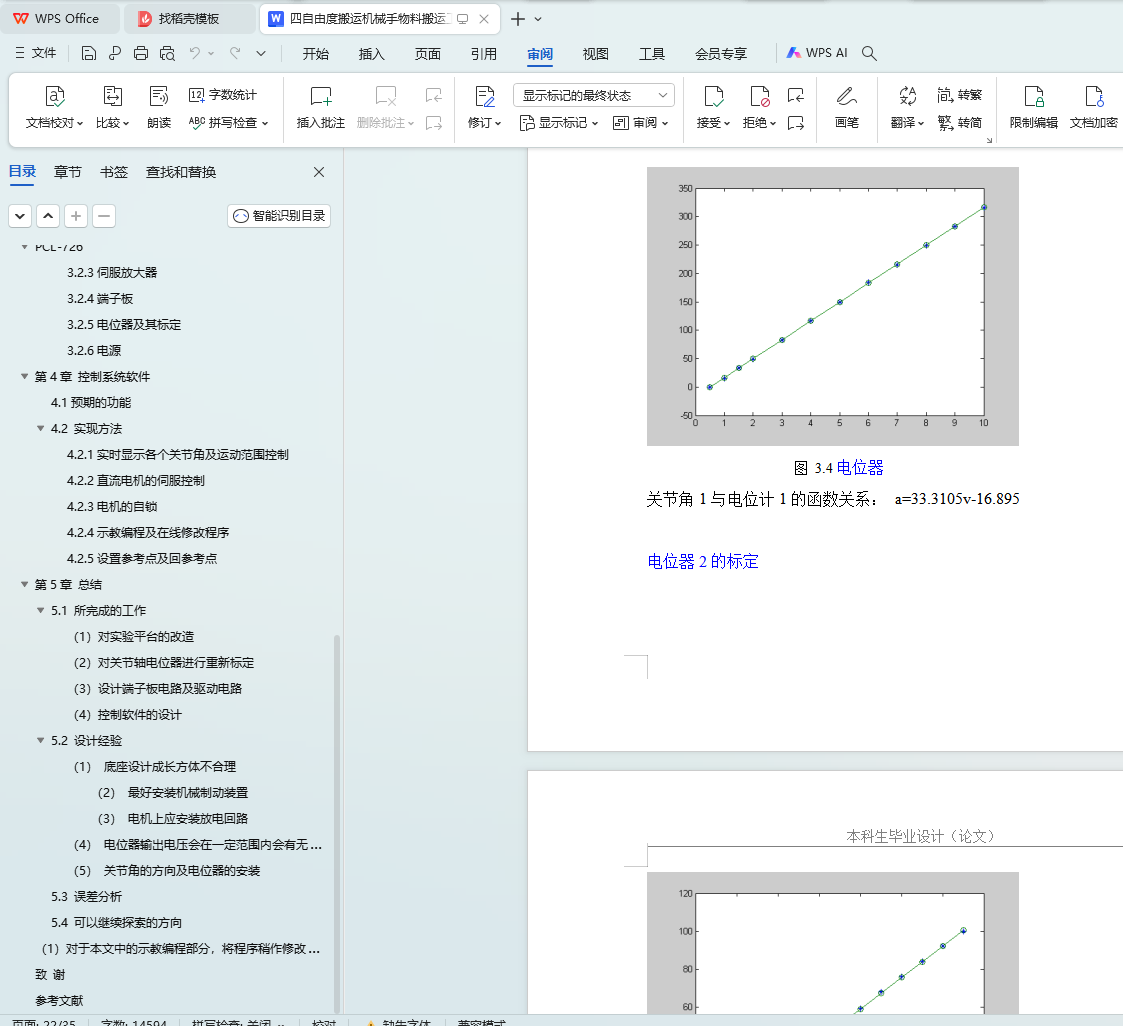The height and width of the screenshot is (1026, 1123).
Task: Open the 文件 menu
Action: click(x=35, y=53)
